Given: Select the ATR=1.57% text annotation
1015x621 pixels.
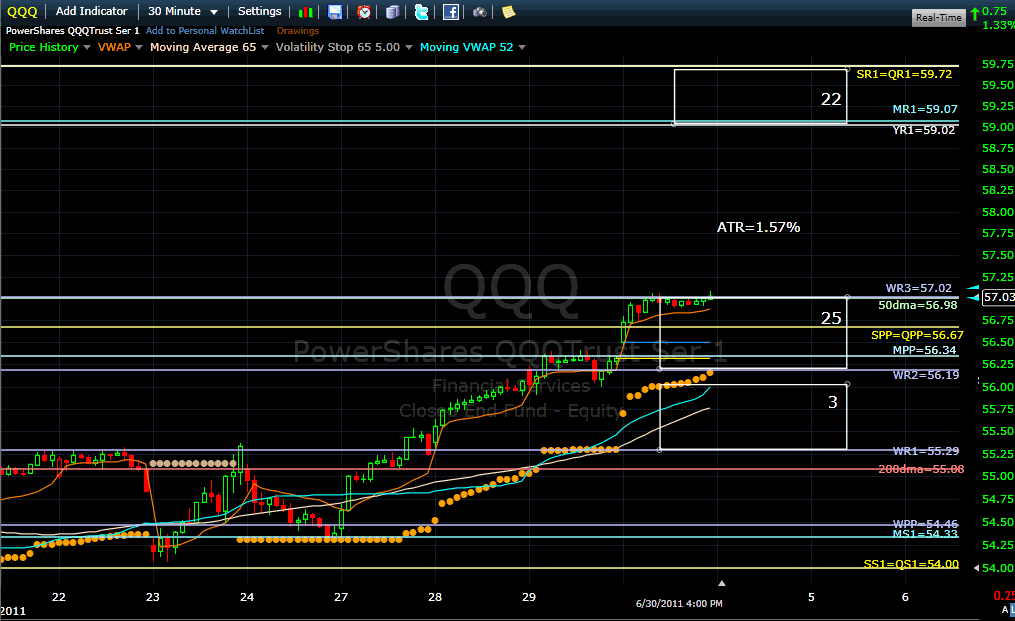Looking at the screenshot, I should tap(758, 227).
